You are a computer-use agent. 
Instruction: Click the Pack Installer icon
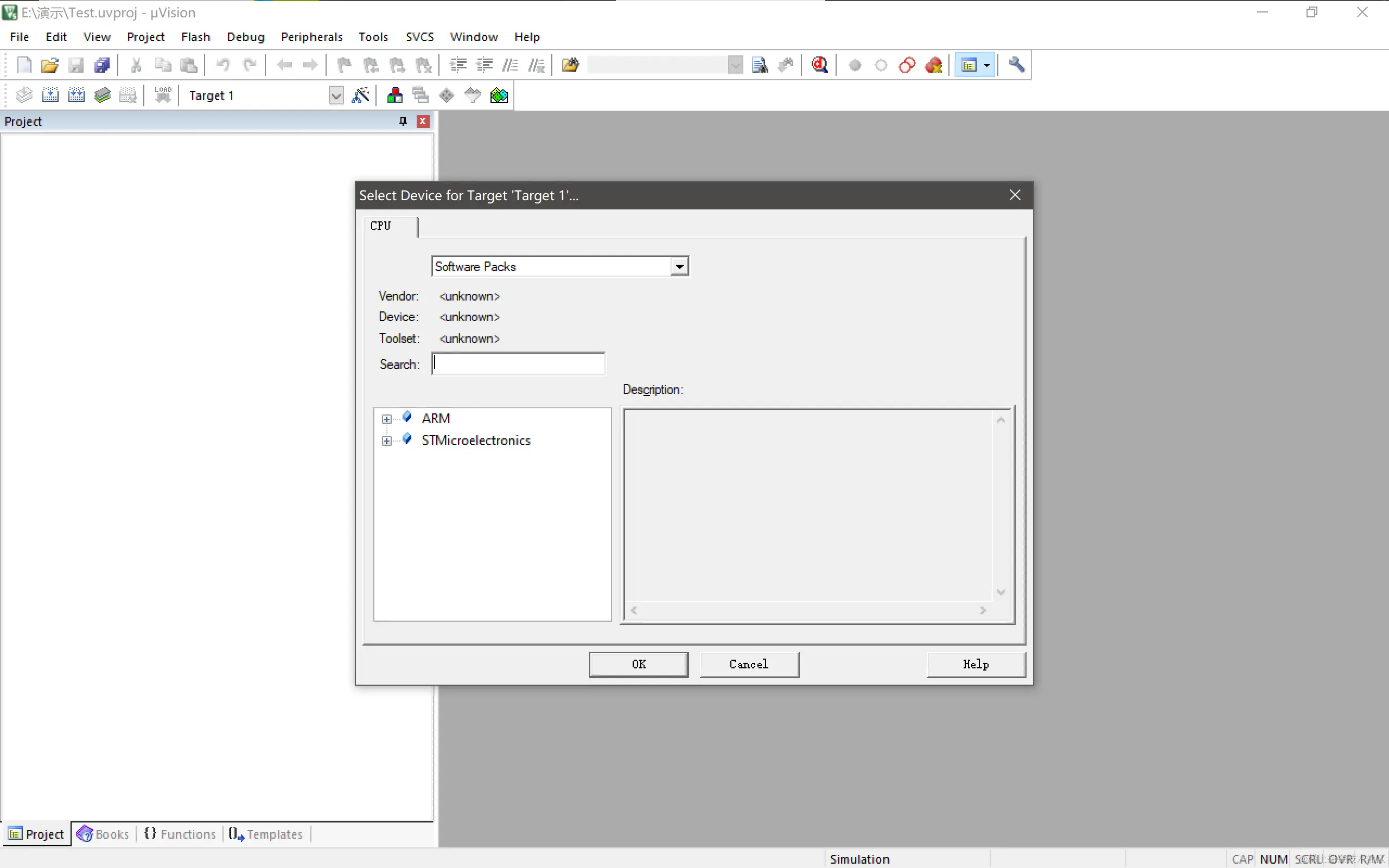[x=499, y=95]
